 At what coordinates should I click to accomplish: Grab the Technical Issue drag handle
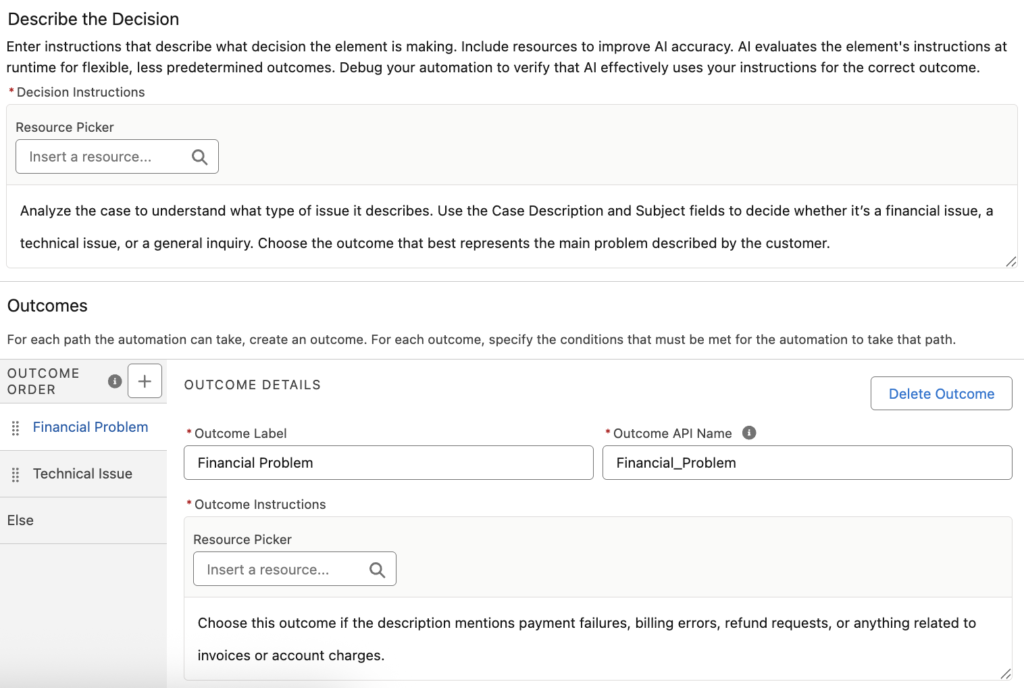pyautogui.click(x=15, y=475)
